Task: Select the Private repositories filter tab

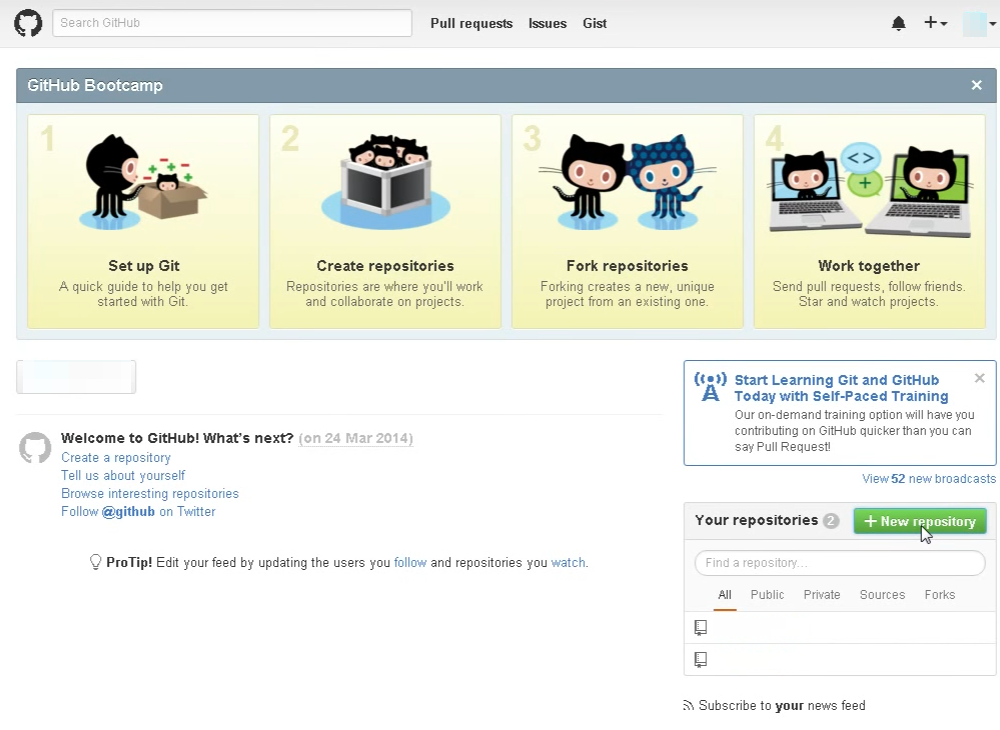Action: point(821,595)
